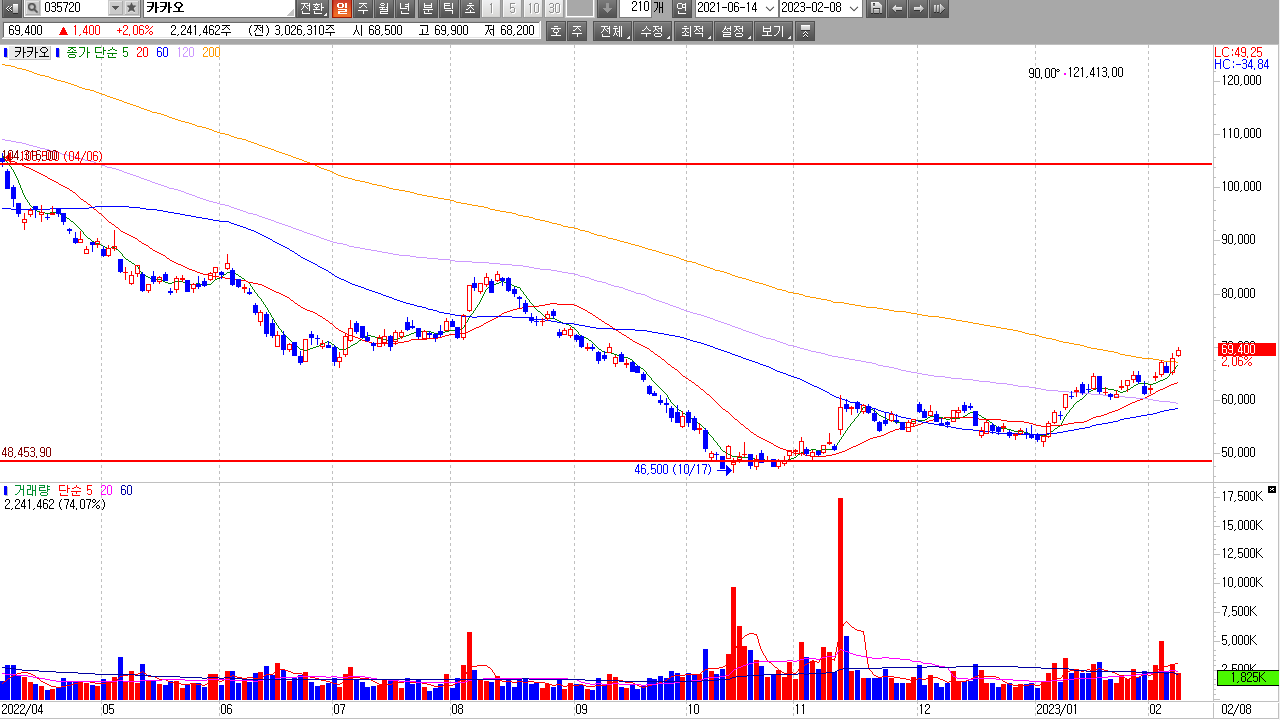Click the collapse toolbar double-arrow icon
1280x720 pixels.
[x=806, y=31]
